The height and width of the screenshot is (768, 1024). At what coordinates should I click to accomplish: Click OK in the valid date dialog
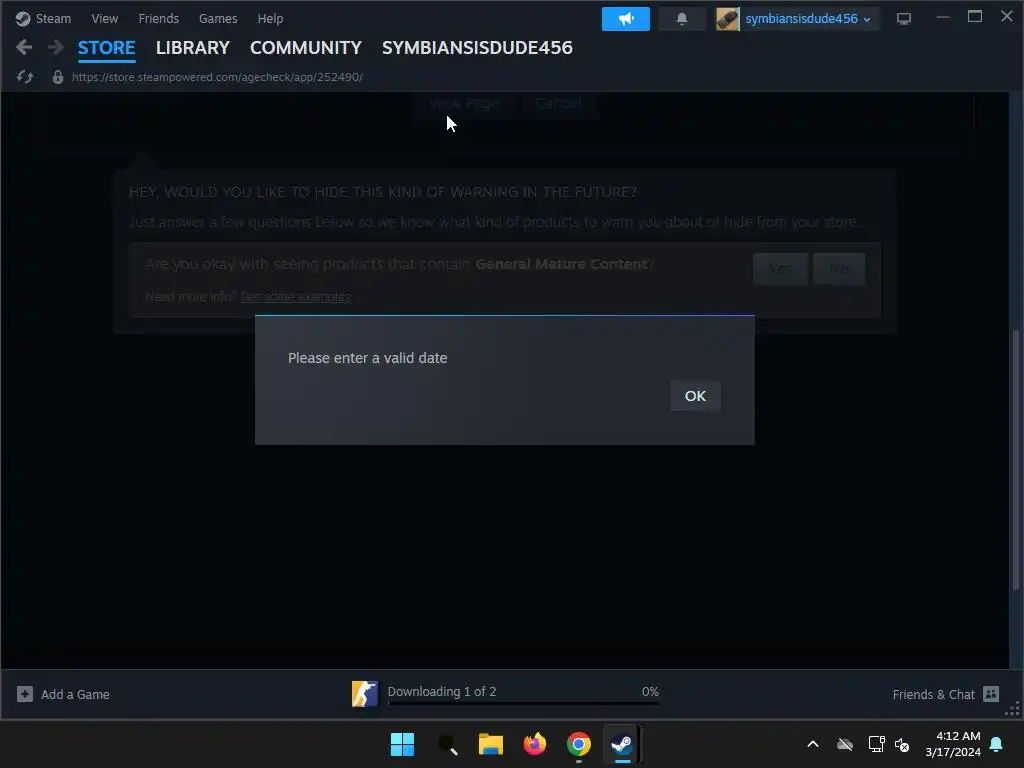coord(695,396)
